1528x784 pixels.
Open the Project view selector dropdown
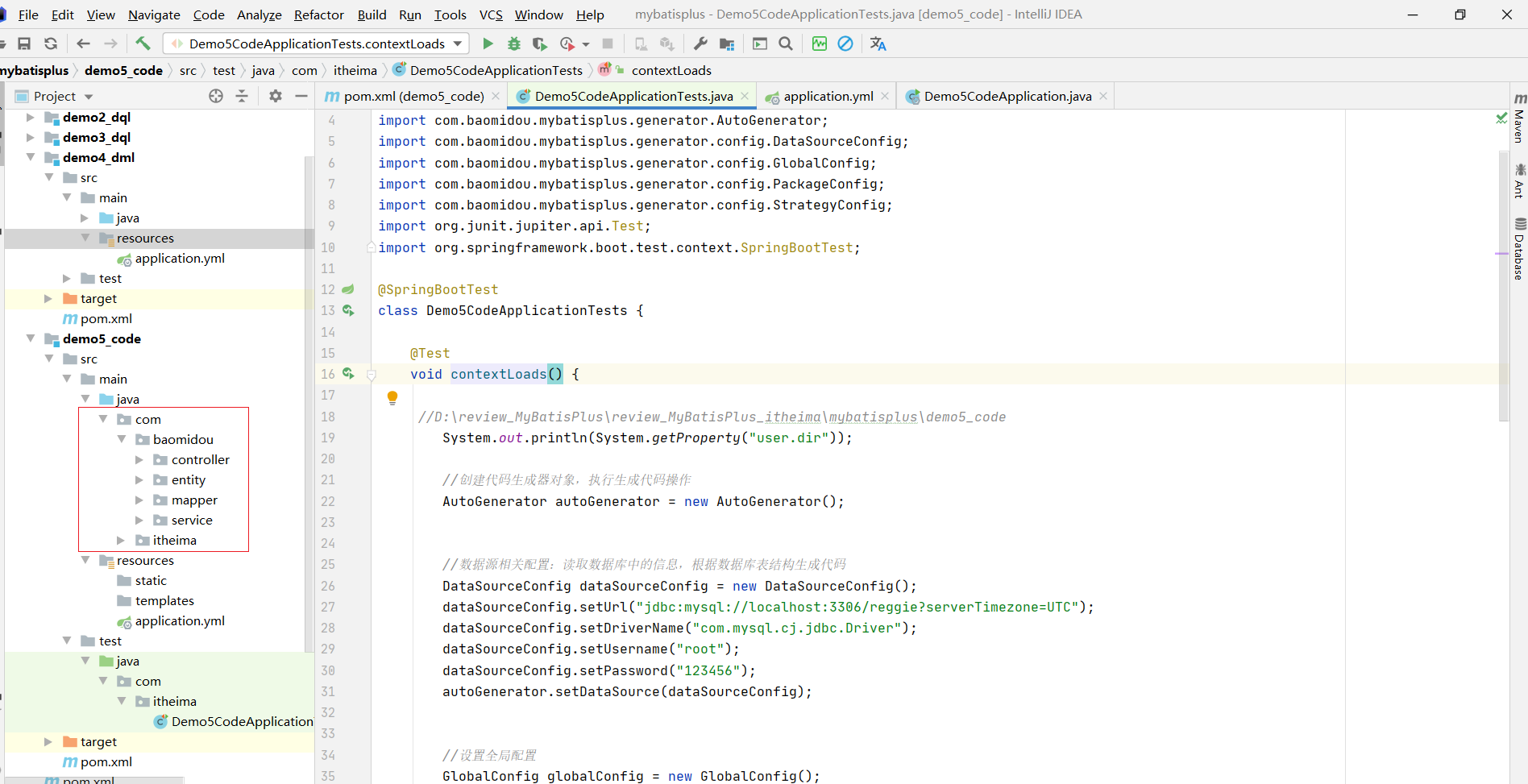click(89, 97)
